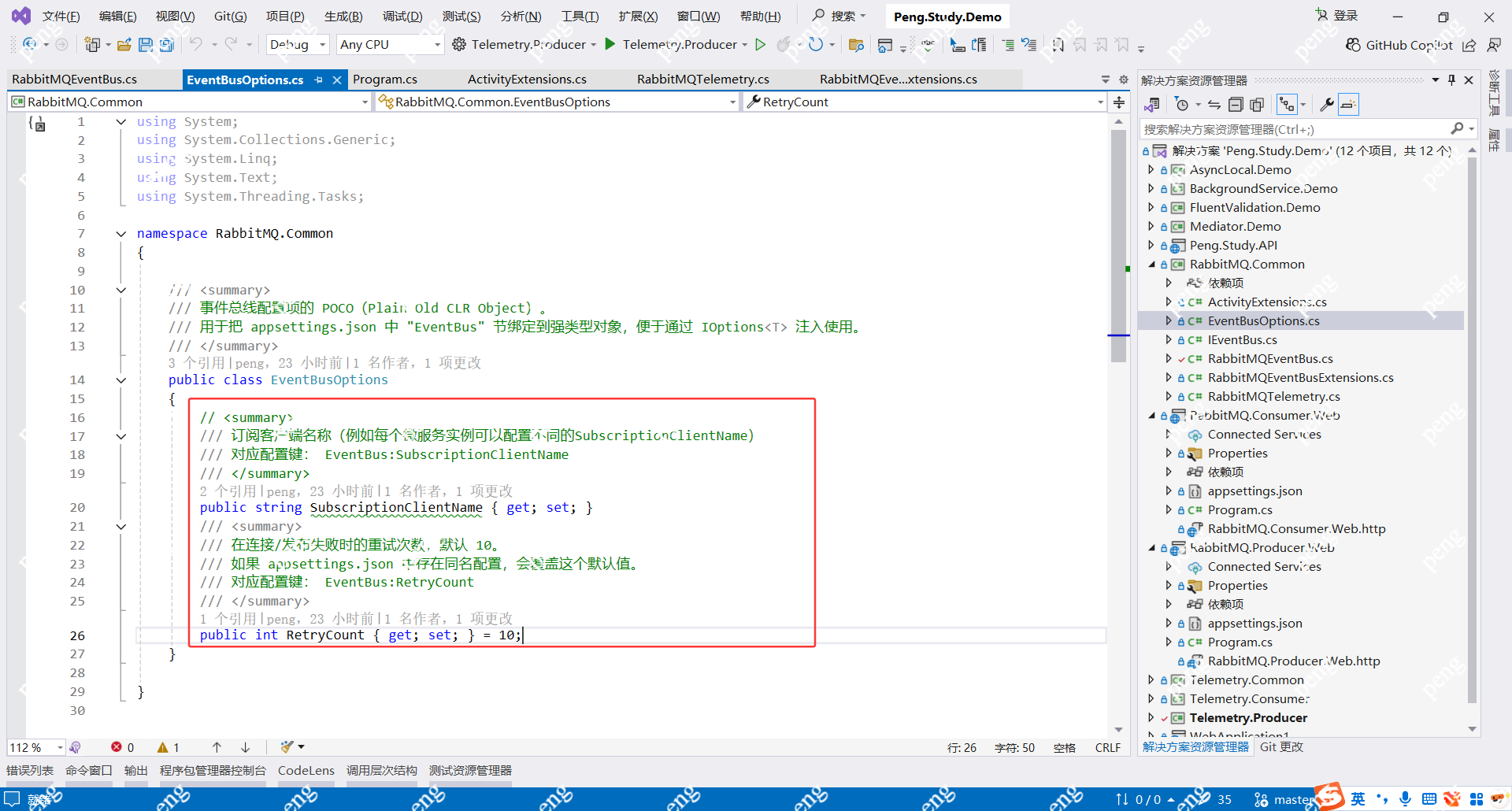The width and height of the screenshot is (1512, 811).
Task: Select IEventBus.cs in Solution Explorer
Action: click(x=1242, y=340)
